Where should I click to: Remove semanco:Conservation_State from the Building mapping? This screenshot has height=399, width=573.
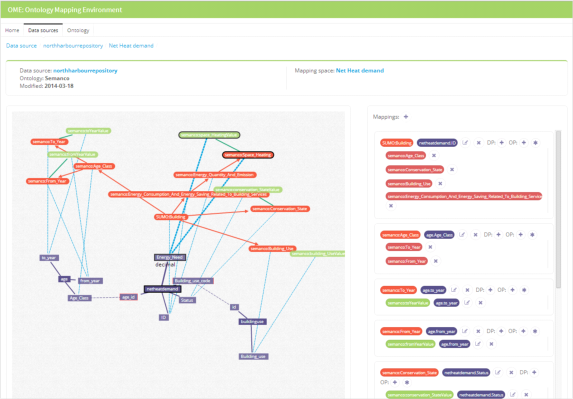click(x=452, y=170)
